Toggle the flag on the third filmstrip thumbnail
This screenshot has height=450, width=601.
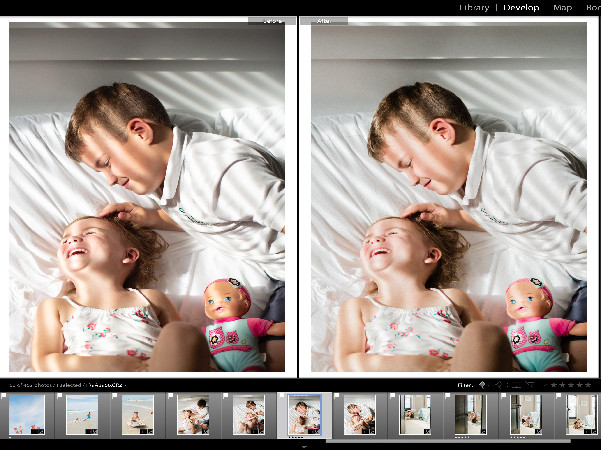pos(116,397)
